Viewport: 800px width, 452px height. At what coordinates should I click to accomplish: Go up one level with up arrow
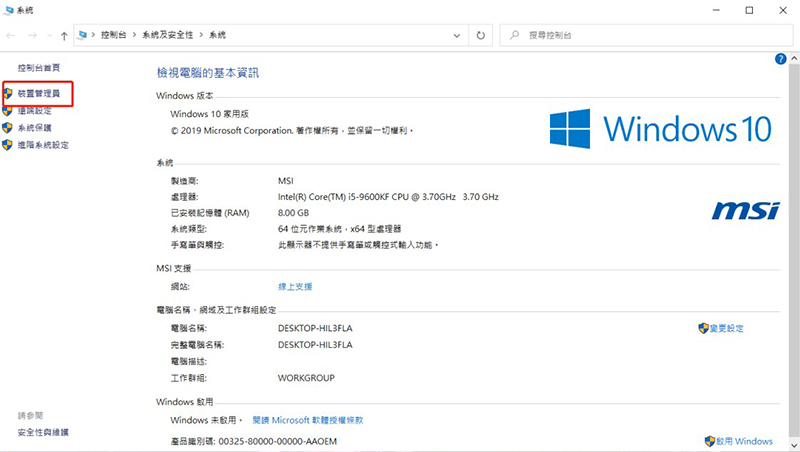(64, 35)
